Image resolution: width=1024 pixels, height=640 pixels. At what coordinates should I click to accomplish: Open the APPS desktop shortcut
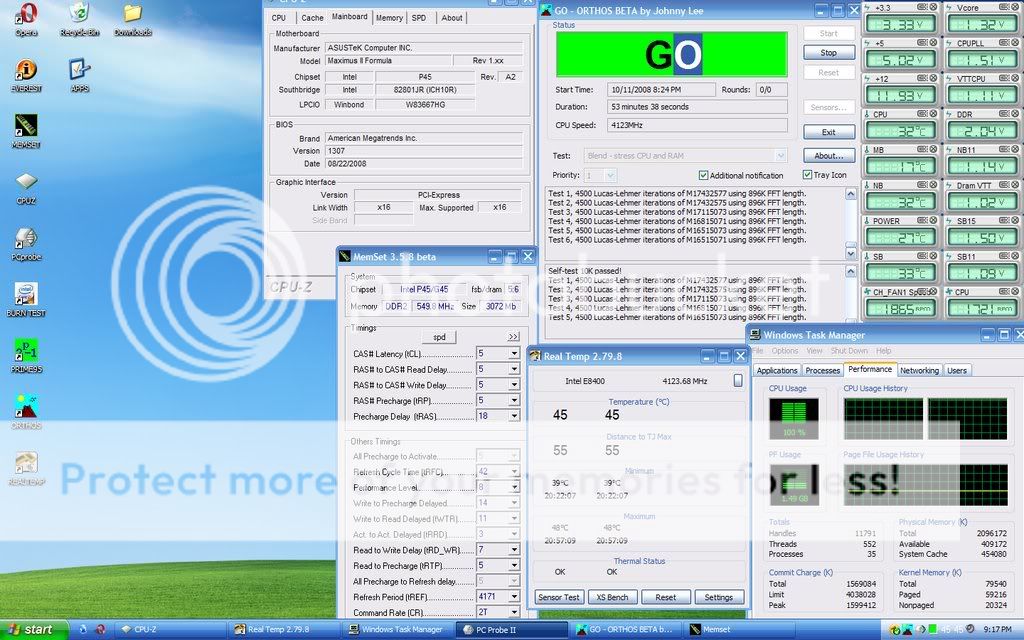[x=79, y=75]
